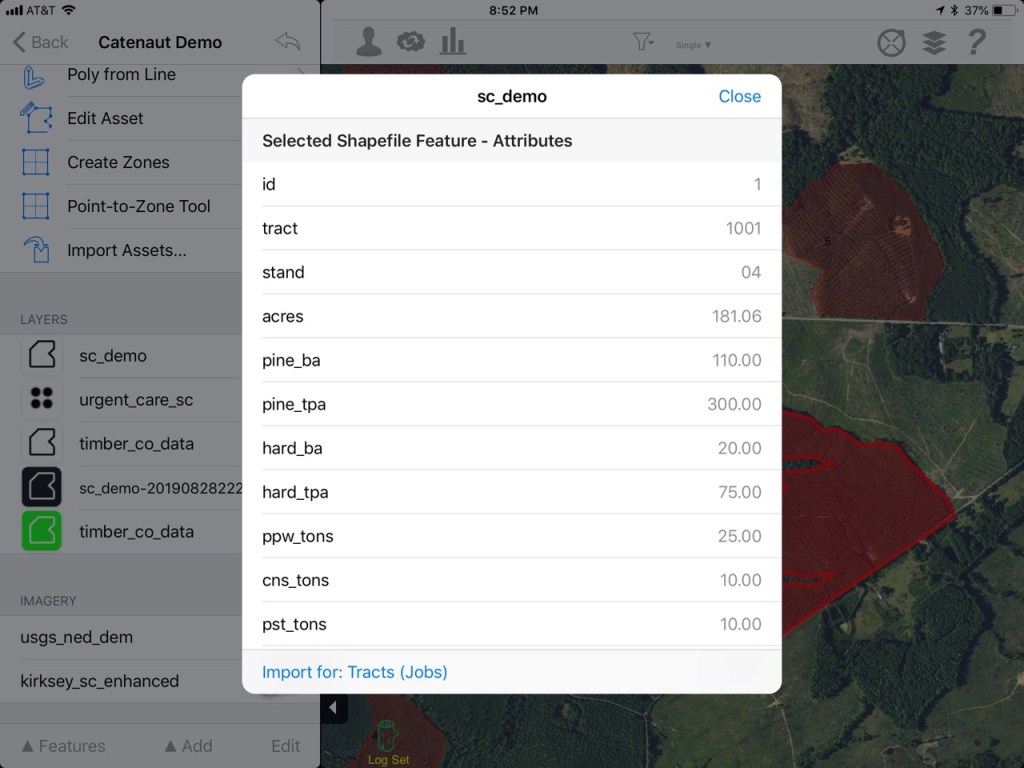Screen dimensions: 1024x768
Task: Select the Edit Asset tool icon
Action: point(36,118)
